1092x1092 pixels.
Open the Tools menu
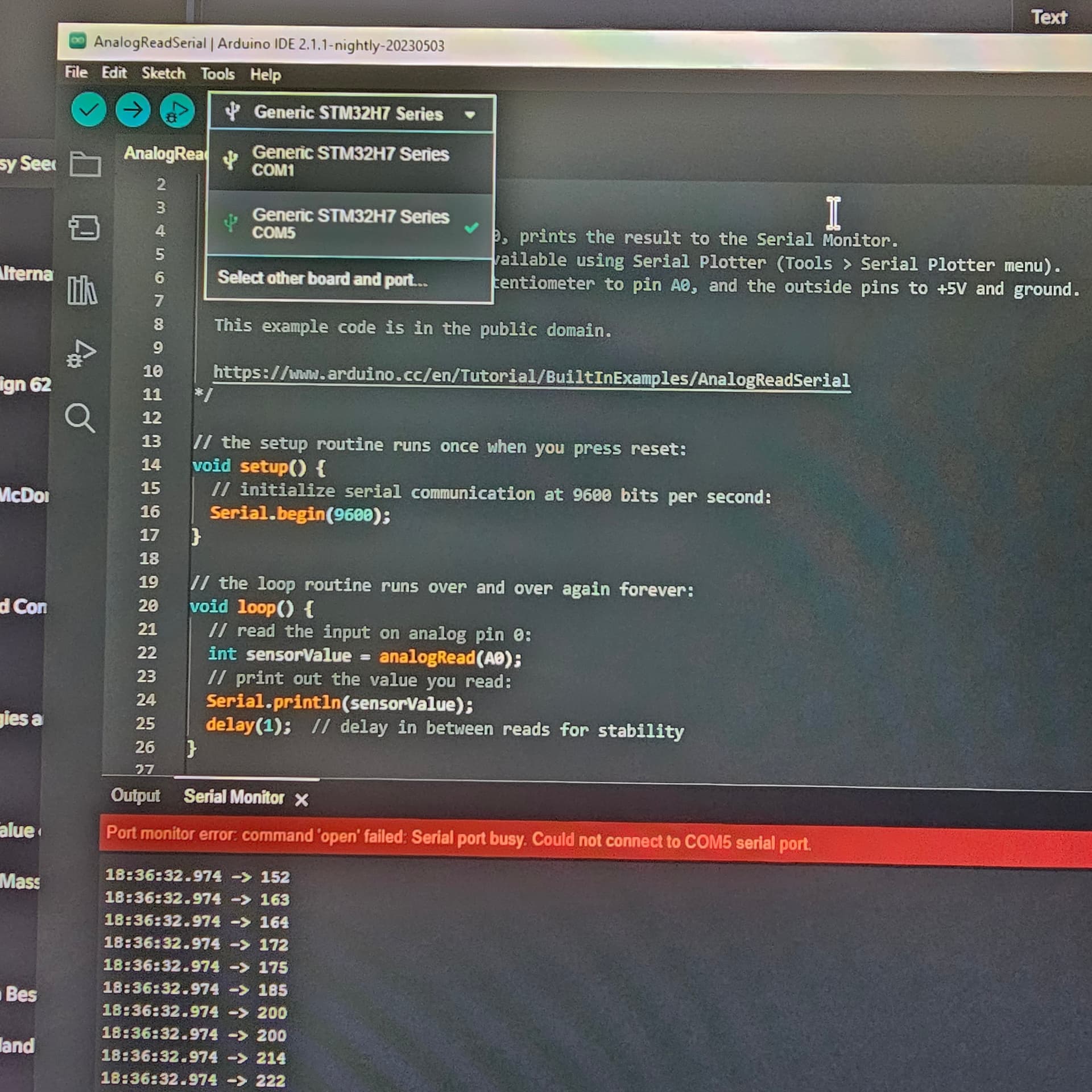tap(217, 74)
